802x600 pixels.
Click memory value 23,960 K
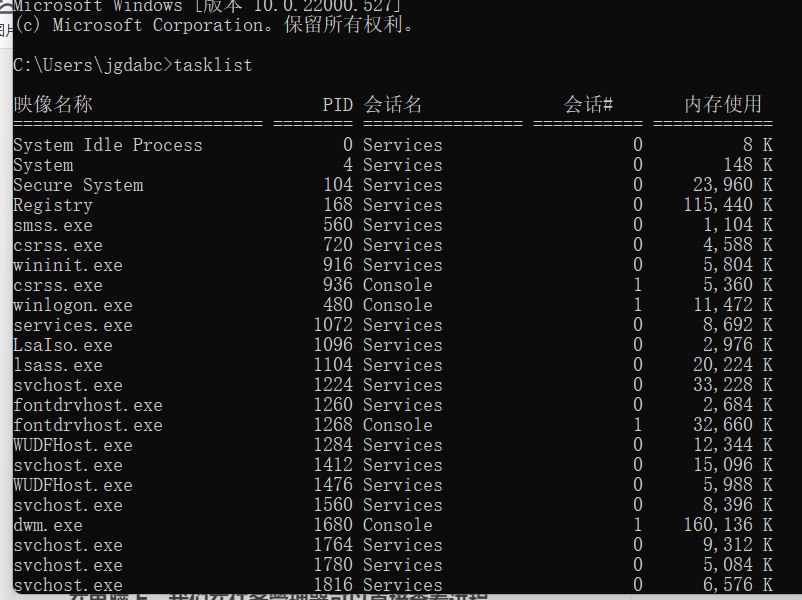(733, 185)
